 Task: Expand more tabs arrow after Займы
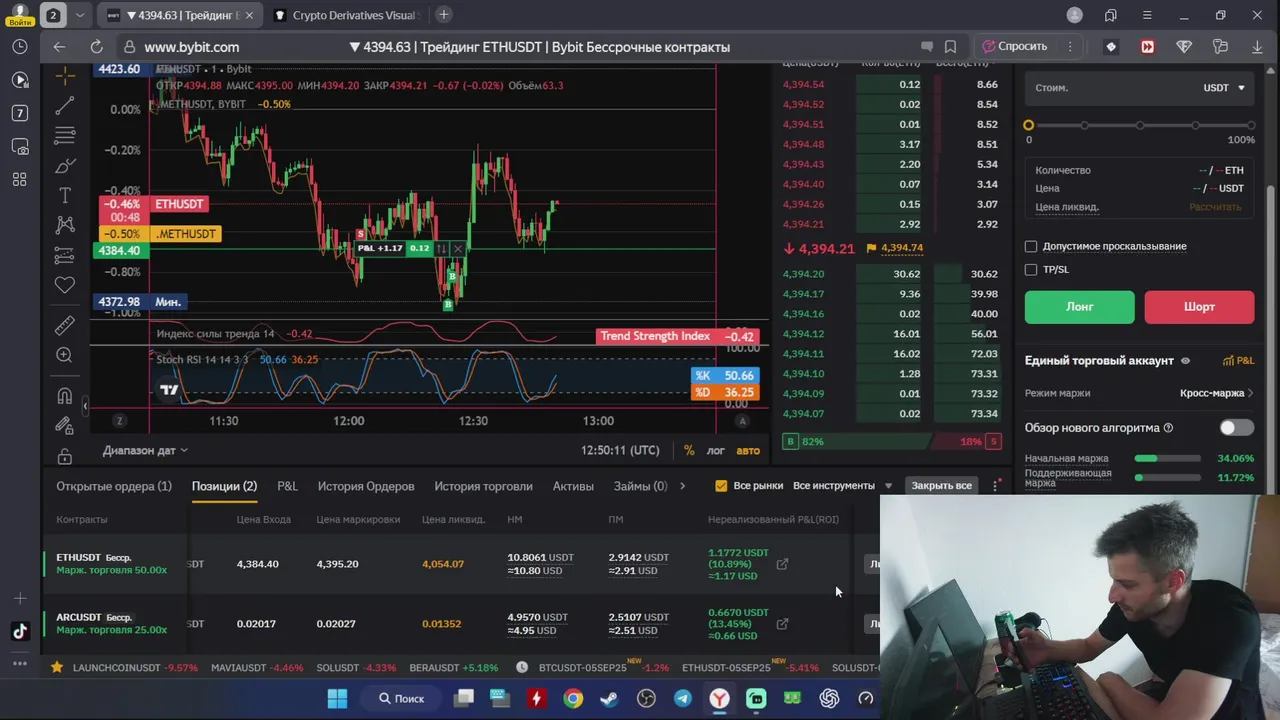tap(682, 486)
